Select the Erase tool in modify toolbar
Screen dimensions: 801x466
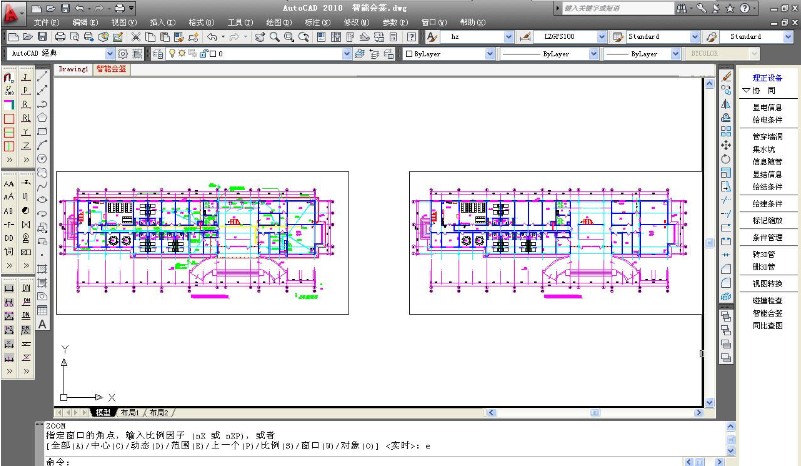pos(726,77)
